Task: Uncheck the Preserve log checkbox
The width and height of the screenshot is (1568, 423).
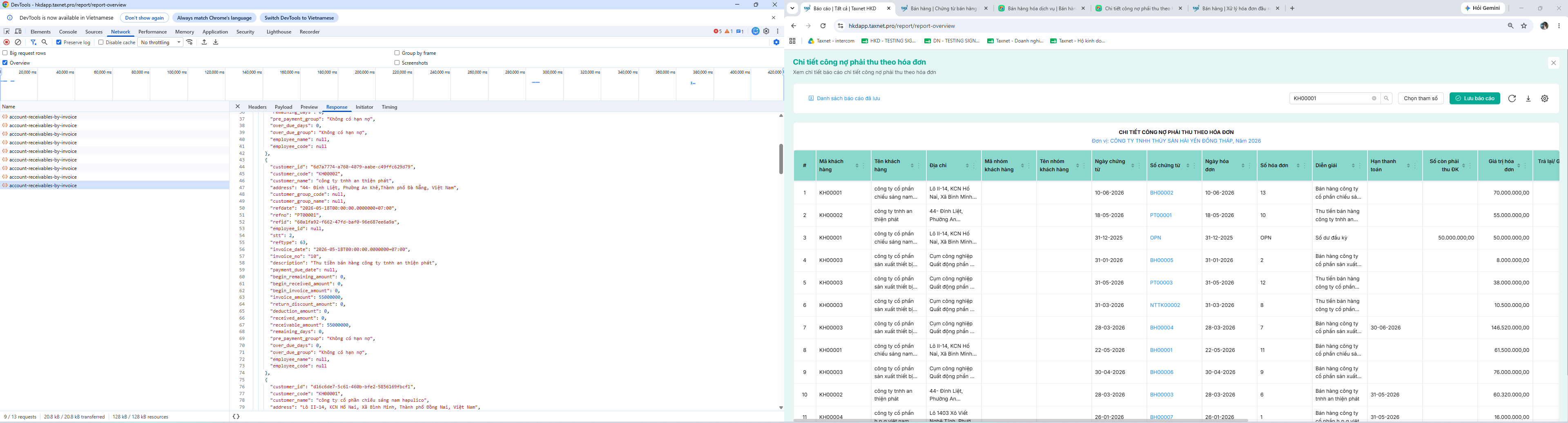Action: click(x=59, y=43)
